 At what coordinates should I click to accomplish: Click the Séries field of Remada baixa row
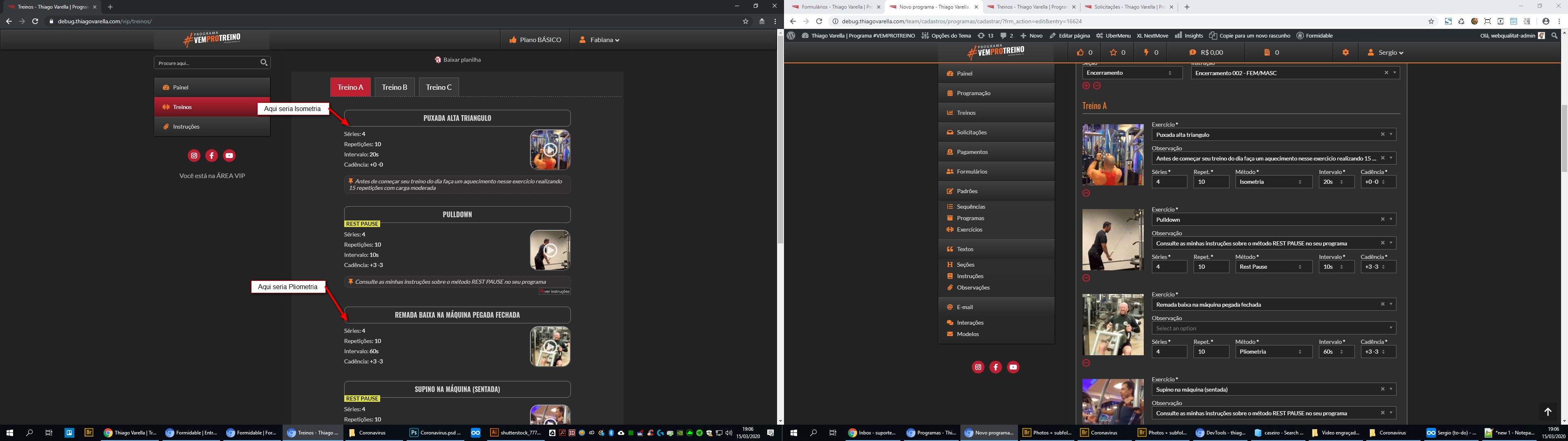(1169, 352)
